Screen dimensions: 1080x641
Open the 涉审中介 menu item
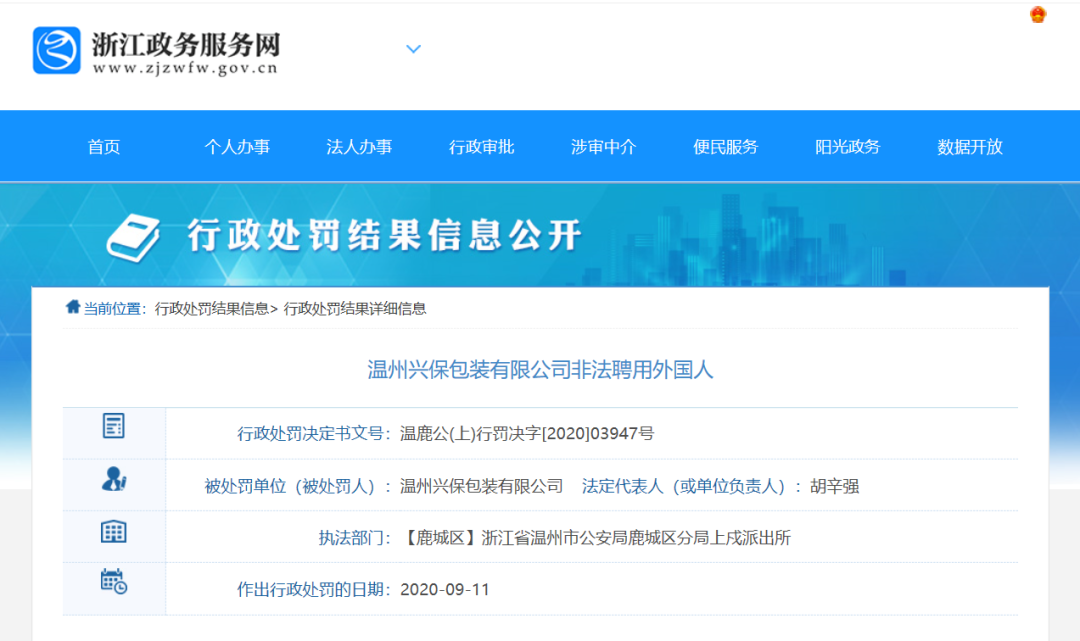[603, 147]
